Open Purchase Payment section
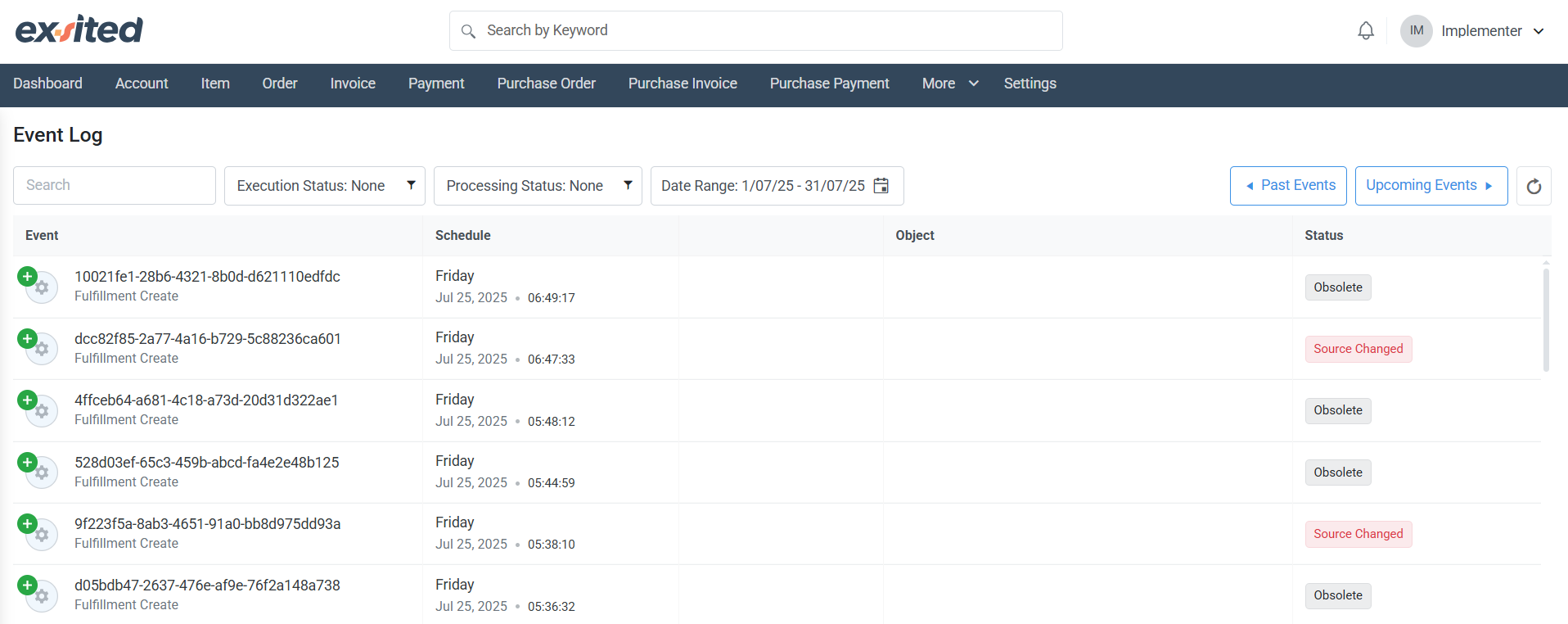The width and height of the screenshot is (1568, 624). point(829,84)
